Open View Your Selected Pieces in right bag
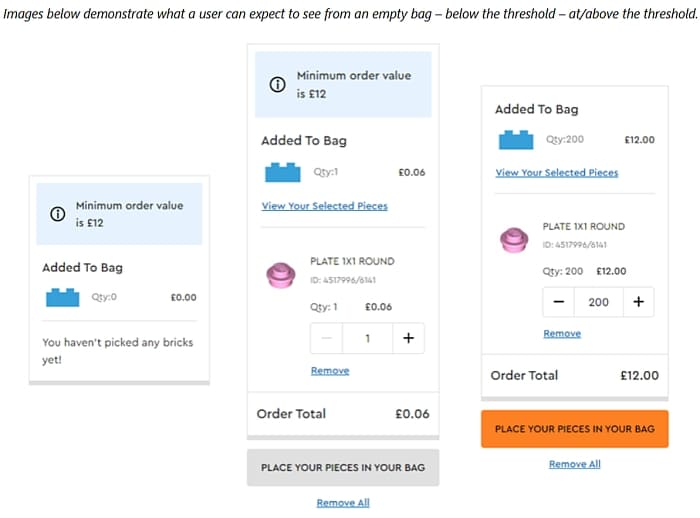 point(557,172)
